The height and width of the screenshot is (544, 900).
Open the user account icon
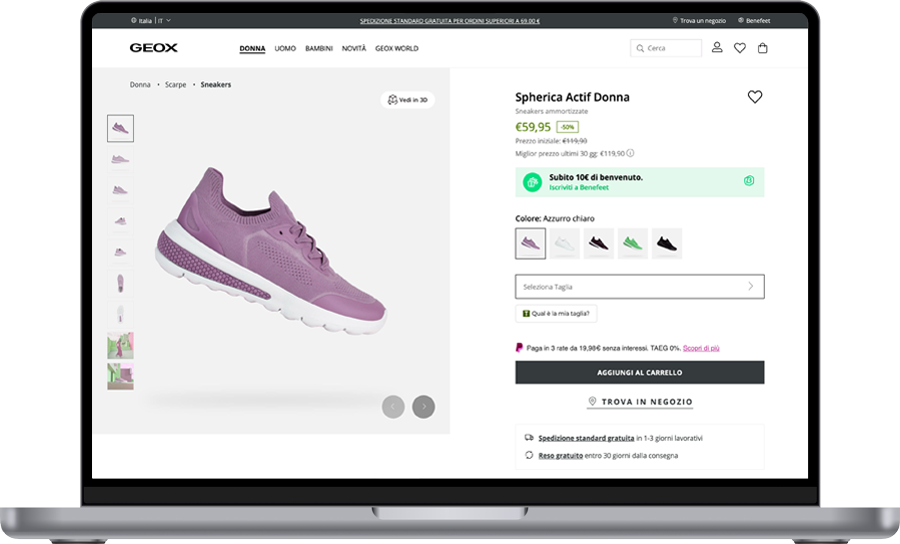click(x=717, y=48)
